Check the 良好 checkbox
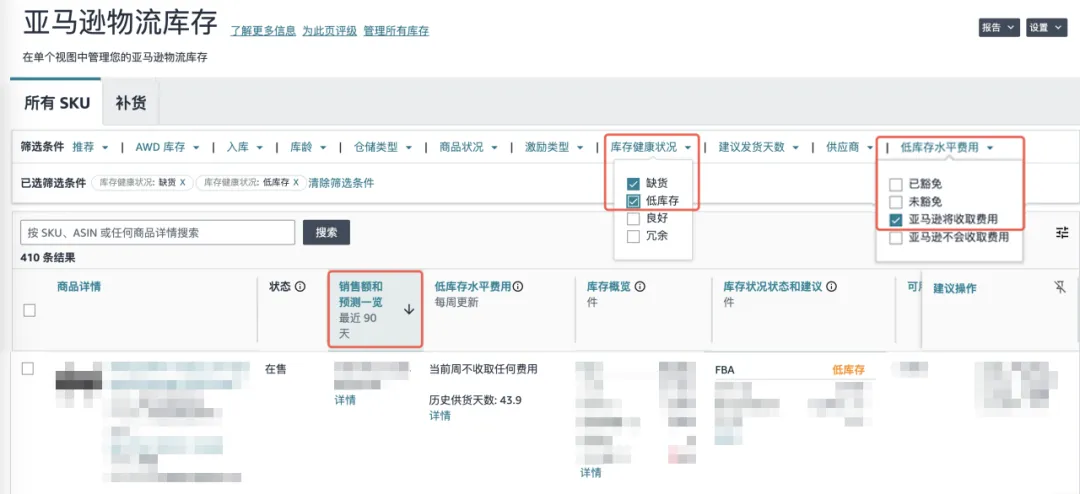This screenshot has width=1080, height=494. tap(633, 219)
